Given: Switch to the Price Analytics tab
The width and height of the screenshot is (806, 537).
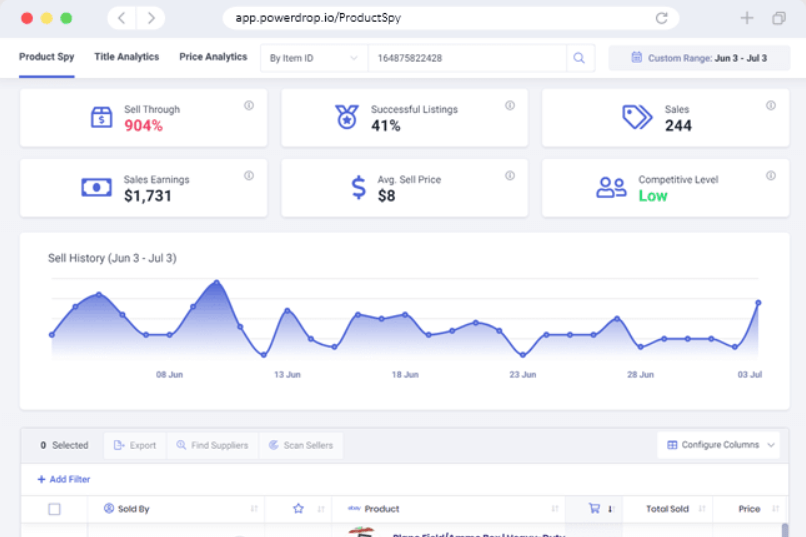Looking at the screenshot, I should (213, 57).
